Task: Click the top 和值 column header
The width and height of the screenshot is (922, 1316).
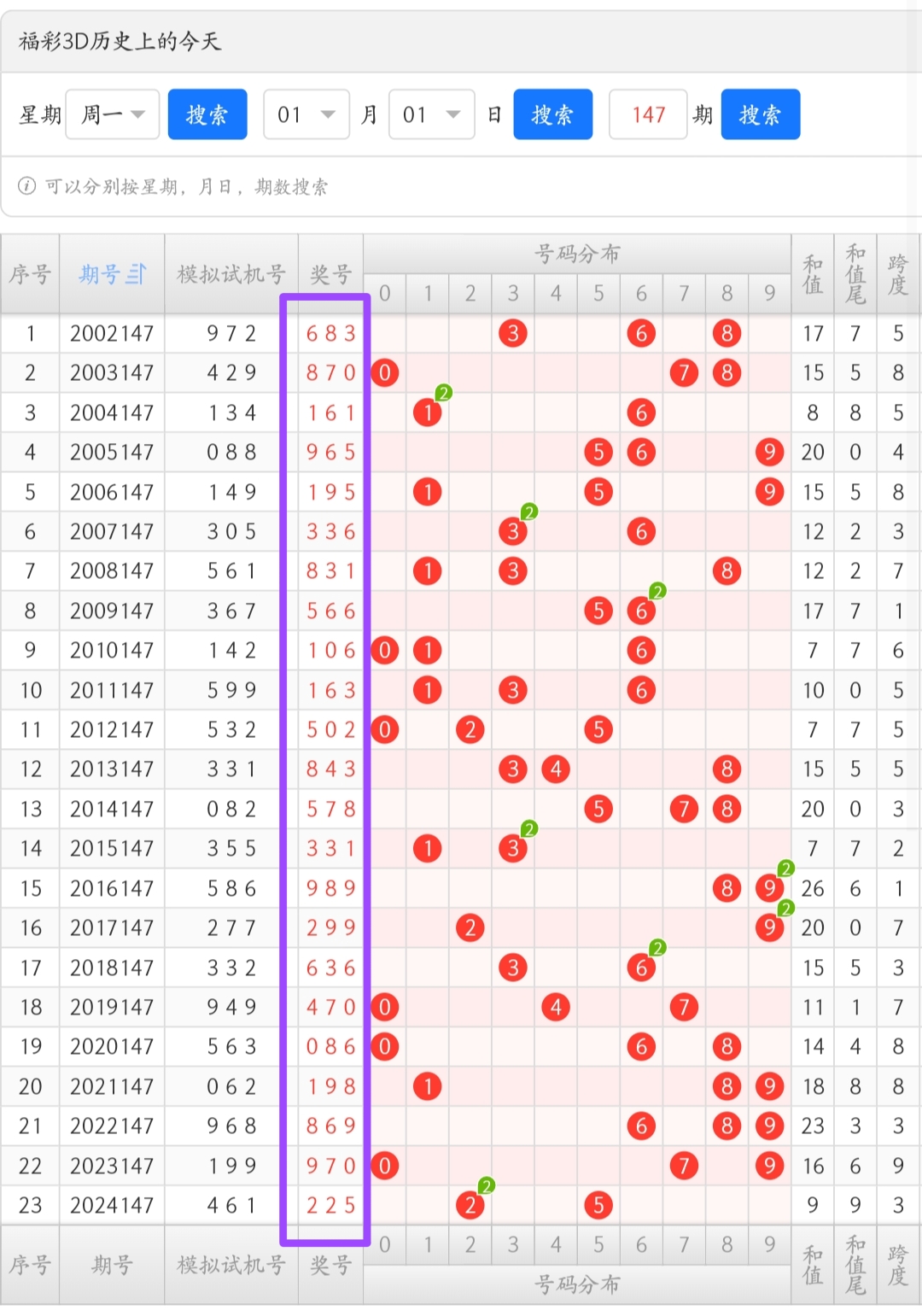Action: pos(813,274)
